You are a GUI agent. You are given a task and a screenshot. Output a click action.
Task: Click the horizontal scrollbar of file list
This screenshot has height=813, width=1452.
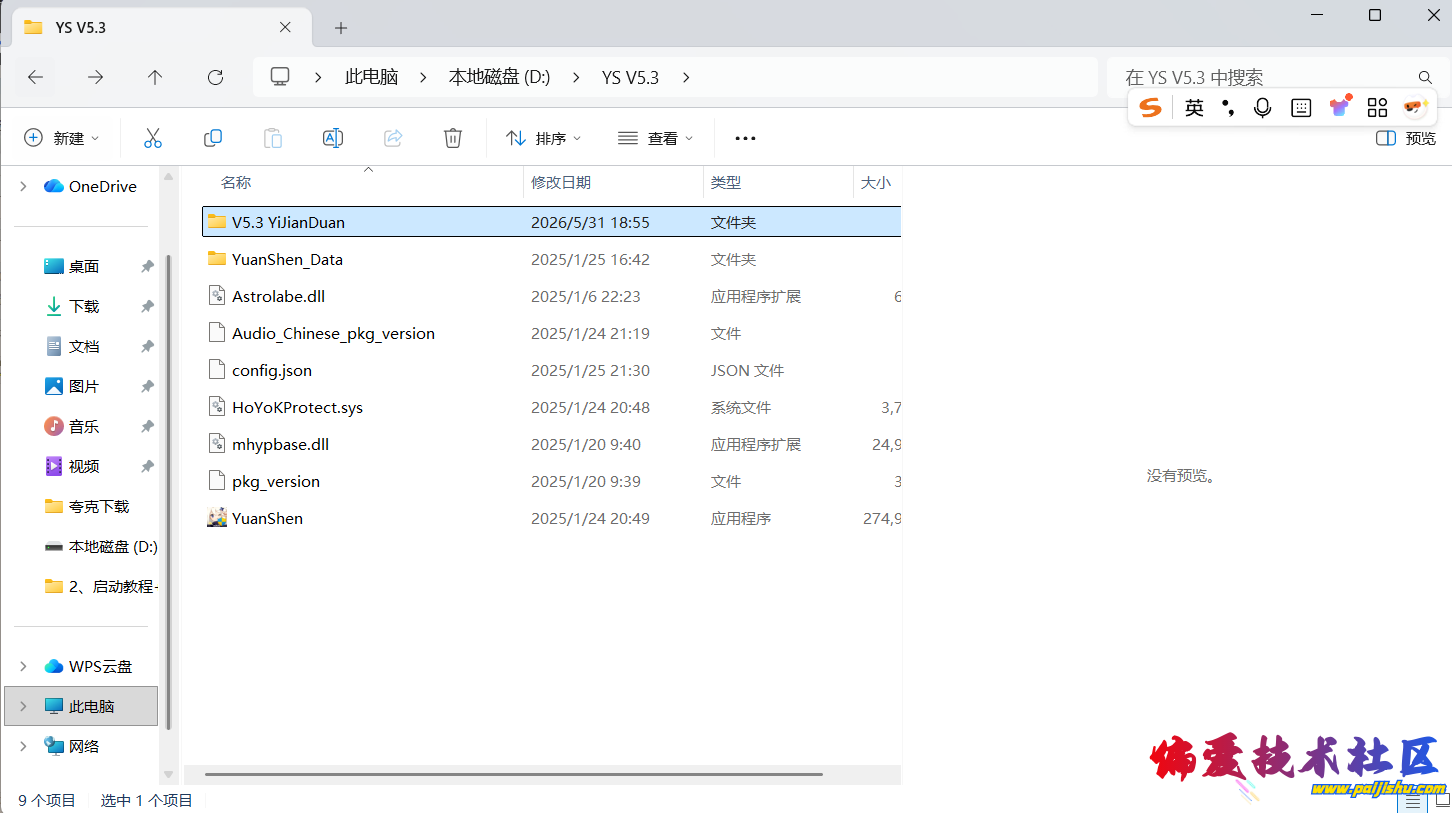click(514, 774)
